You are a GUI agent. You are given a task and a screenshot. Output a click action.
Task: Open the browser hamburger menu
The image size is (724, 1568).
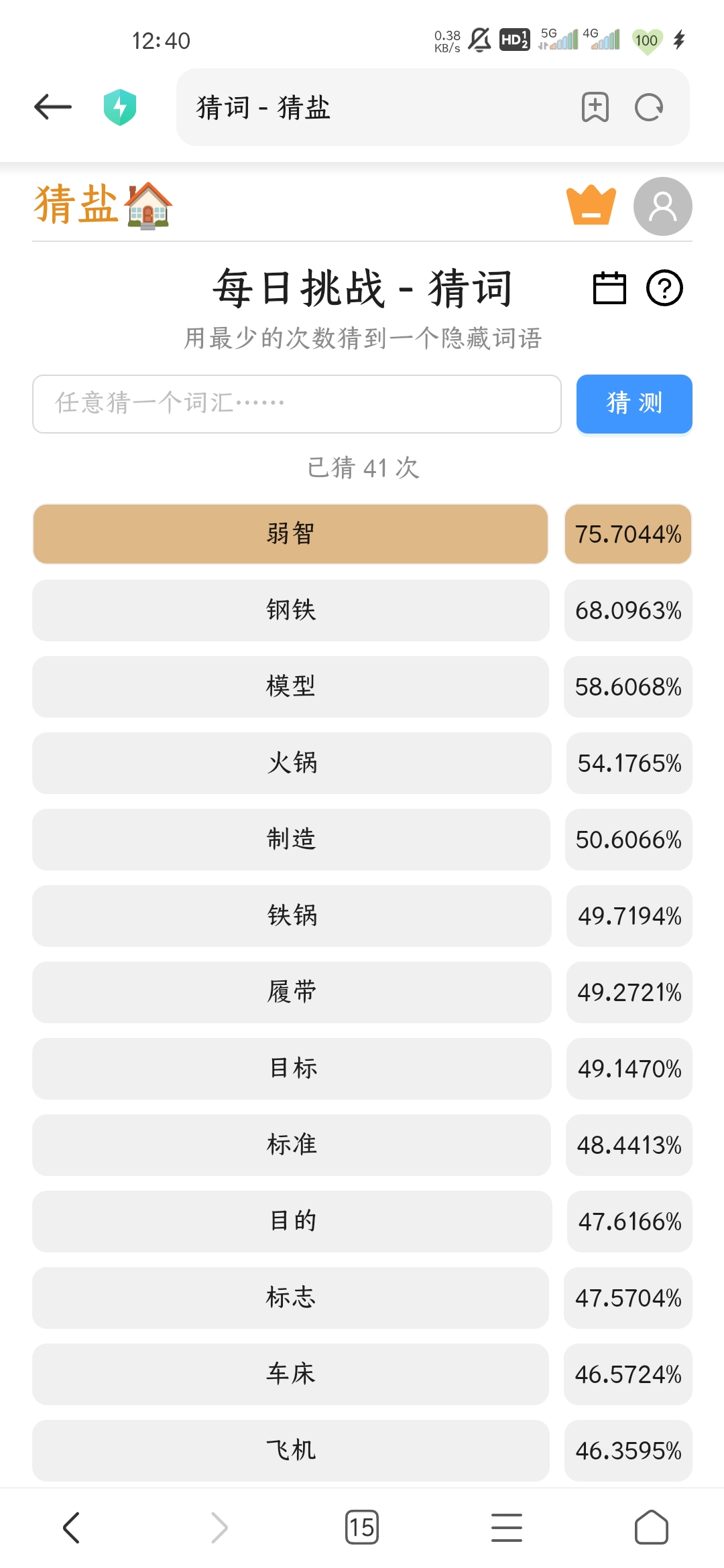507,1527
